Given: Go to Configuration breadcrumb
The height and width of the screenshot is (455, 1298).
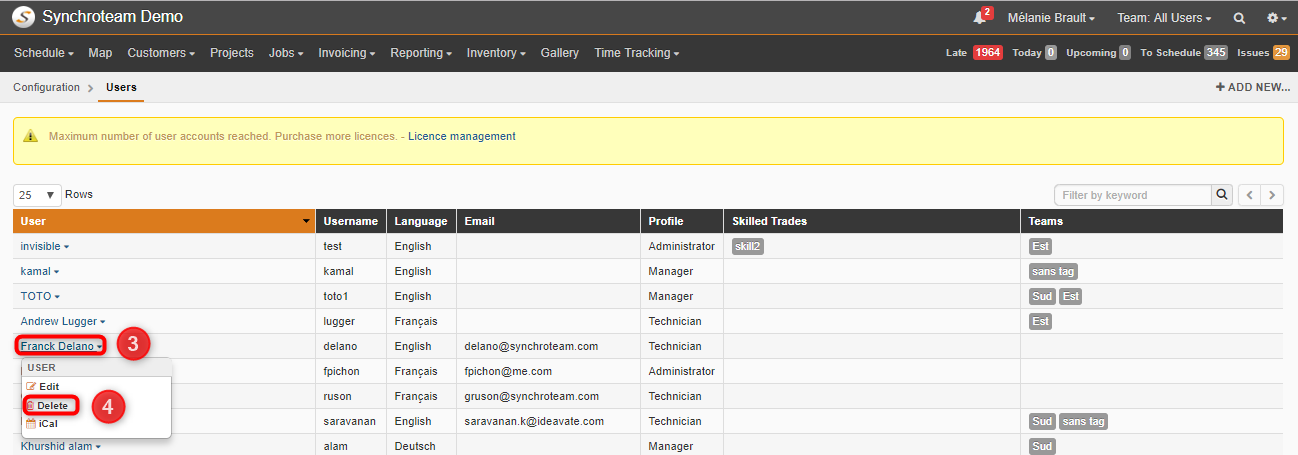Looking at the screenshot, I should coord(46,88).
